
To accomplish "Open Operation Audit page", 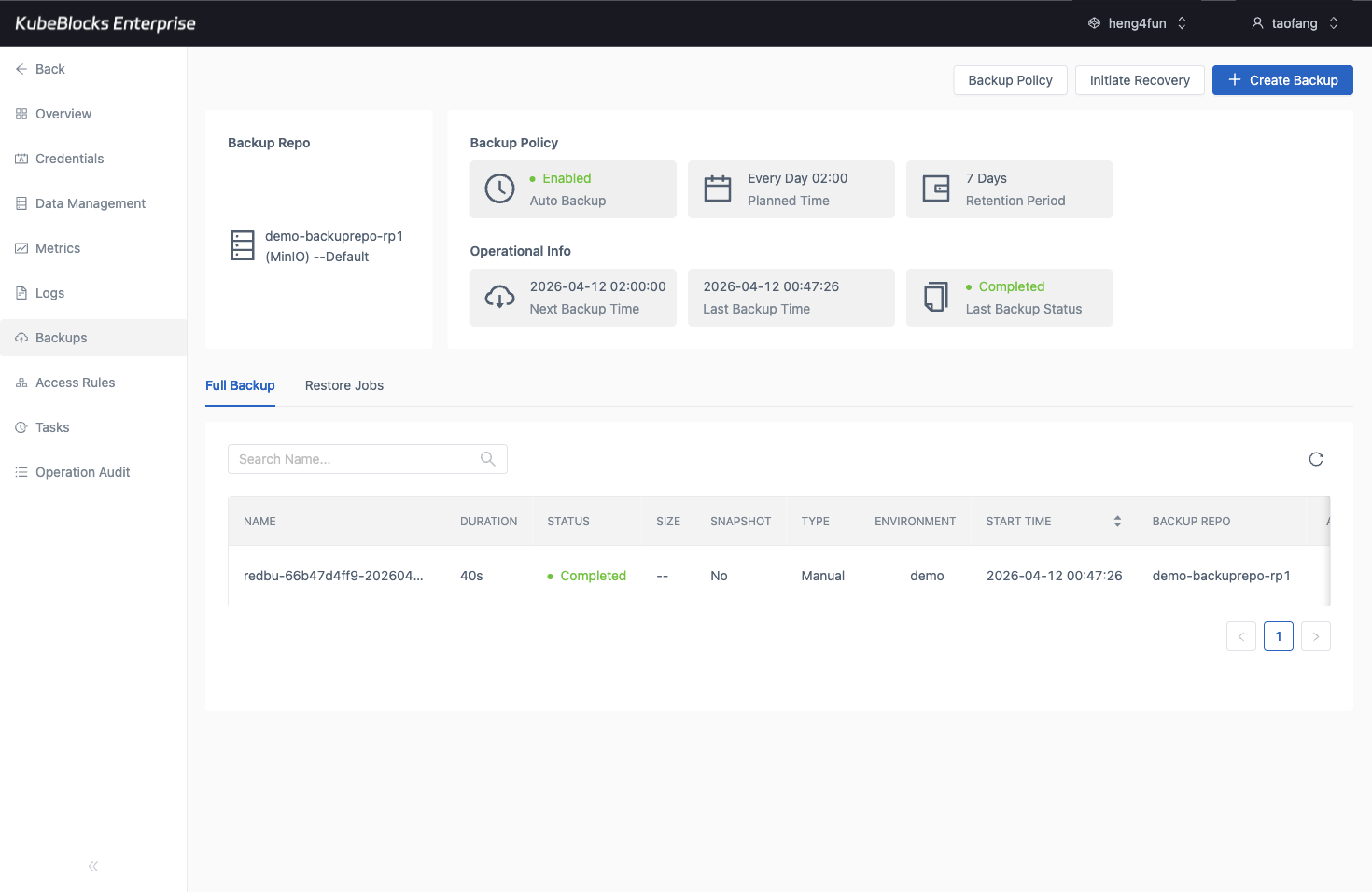I will (x=83, y=472).
